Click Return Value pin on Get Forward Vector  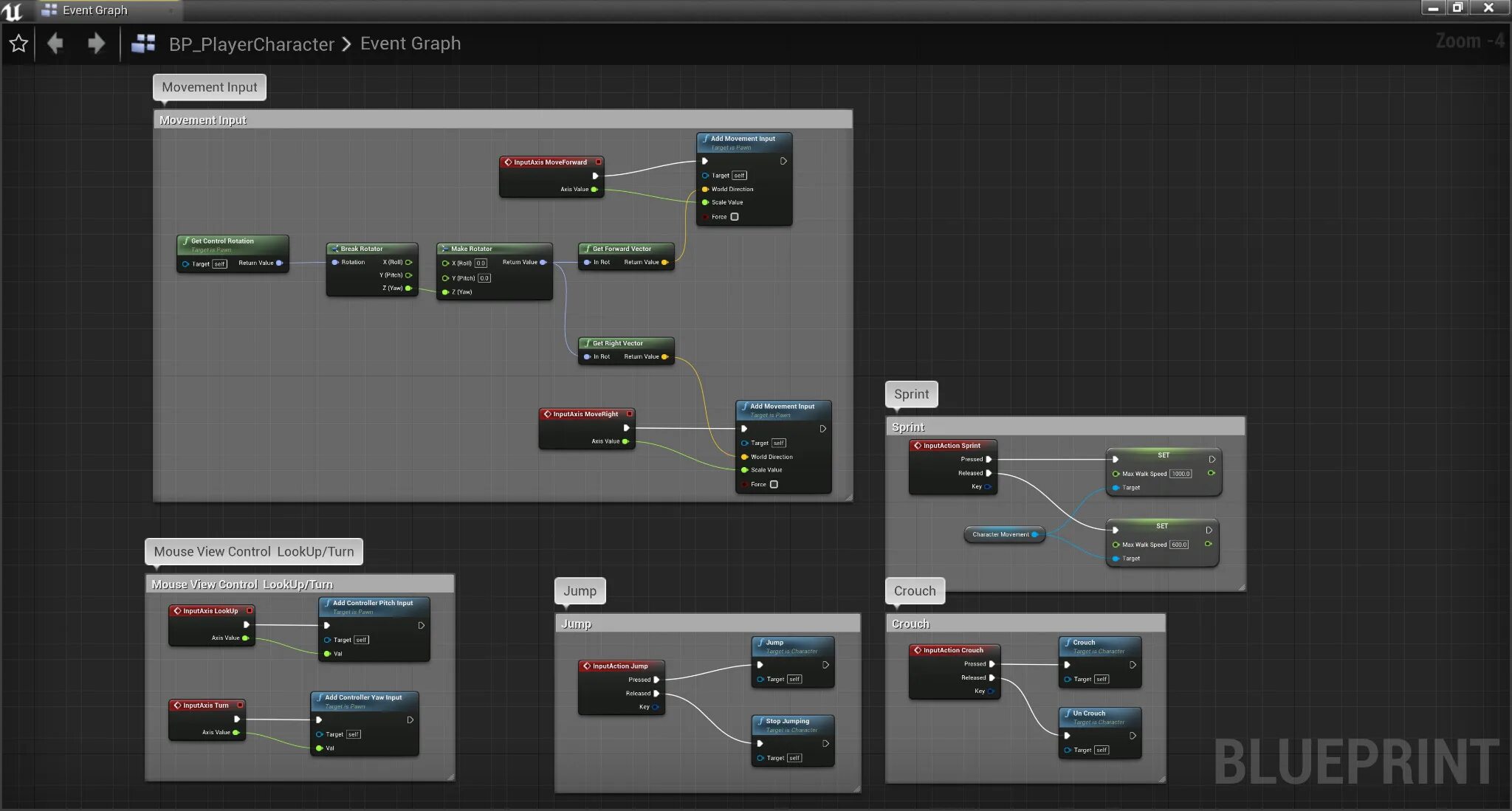coord(665,262)
